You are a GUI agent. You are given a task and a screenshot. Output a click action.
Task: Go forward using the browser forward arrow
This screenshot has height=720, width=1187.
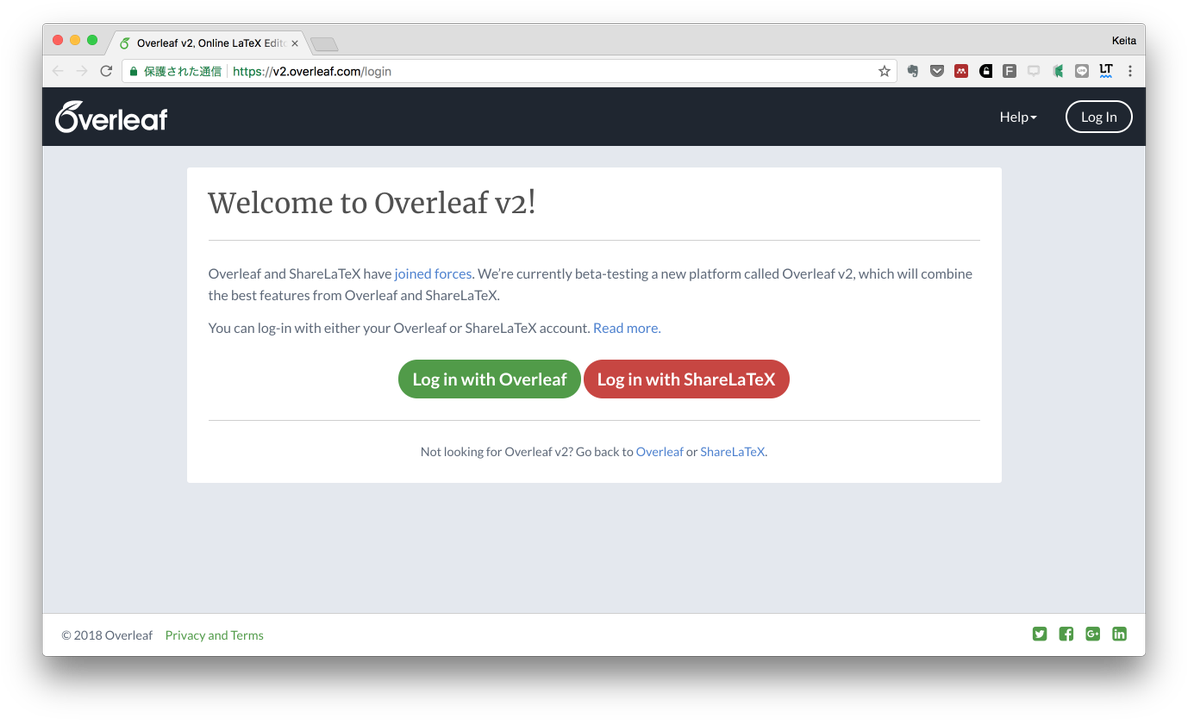click(82, 71)
